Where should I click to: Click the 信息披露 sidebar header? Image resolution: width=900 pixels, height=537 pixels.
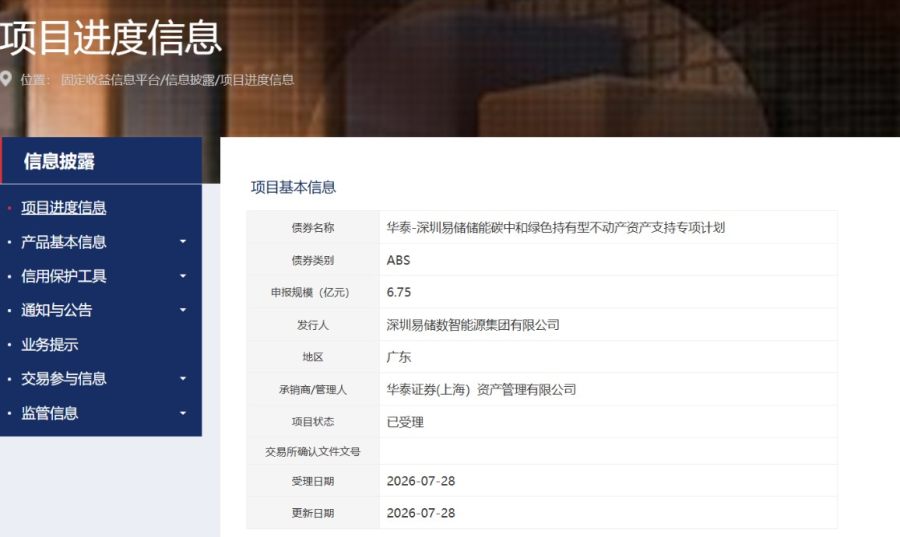coord(59,161)
